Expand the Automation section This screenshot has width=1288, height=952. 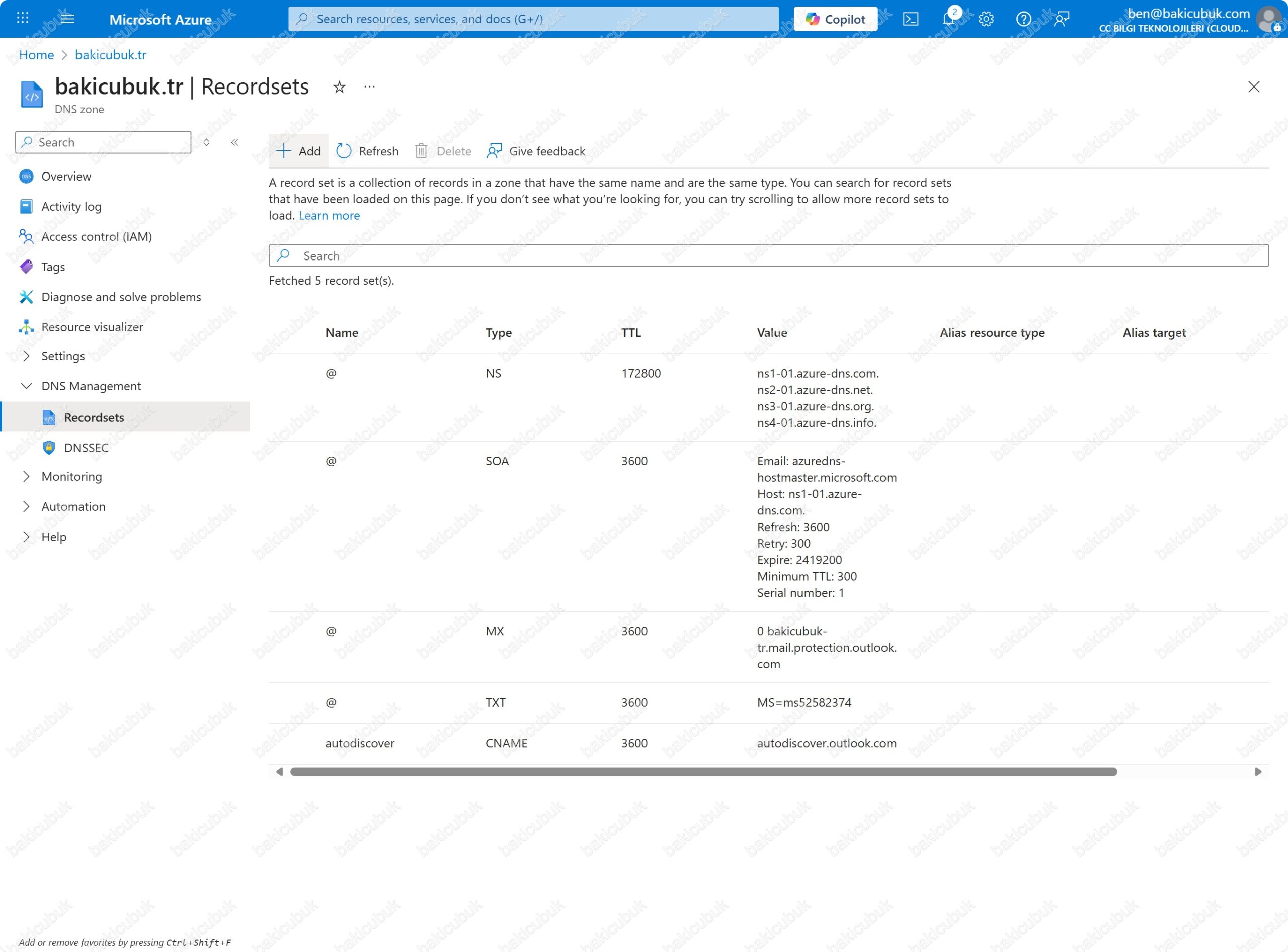[26, 506]
